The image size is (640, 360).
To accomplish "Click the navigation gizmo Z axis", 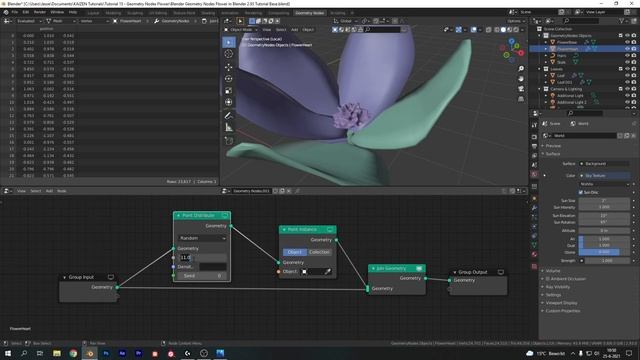I will click(x=511, y=41).
